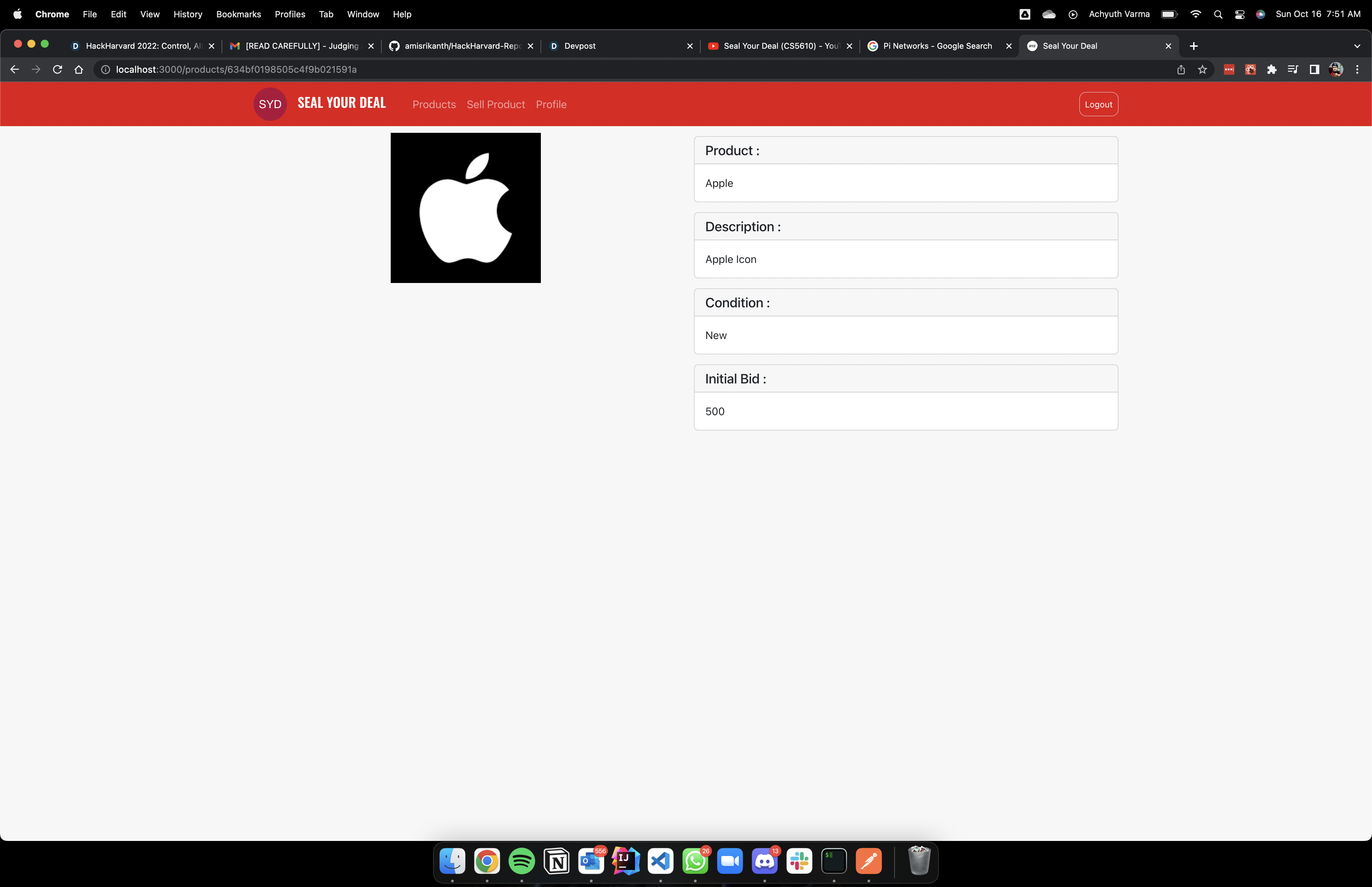Open the Profile nav link
Screen dimensions: 1372x887
551,104
